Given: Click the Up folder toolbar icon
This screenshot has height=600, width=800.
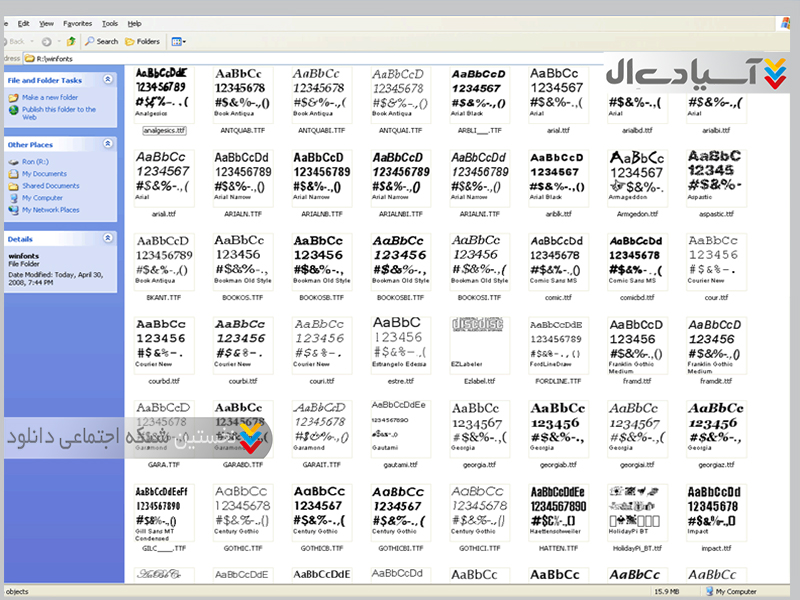Looking at the screenshot, I should (71, 41).
